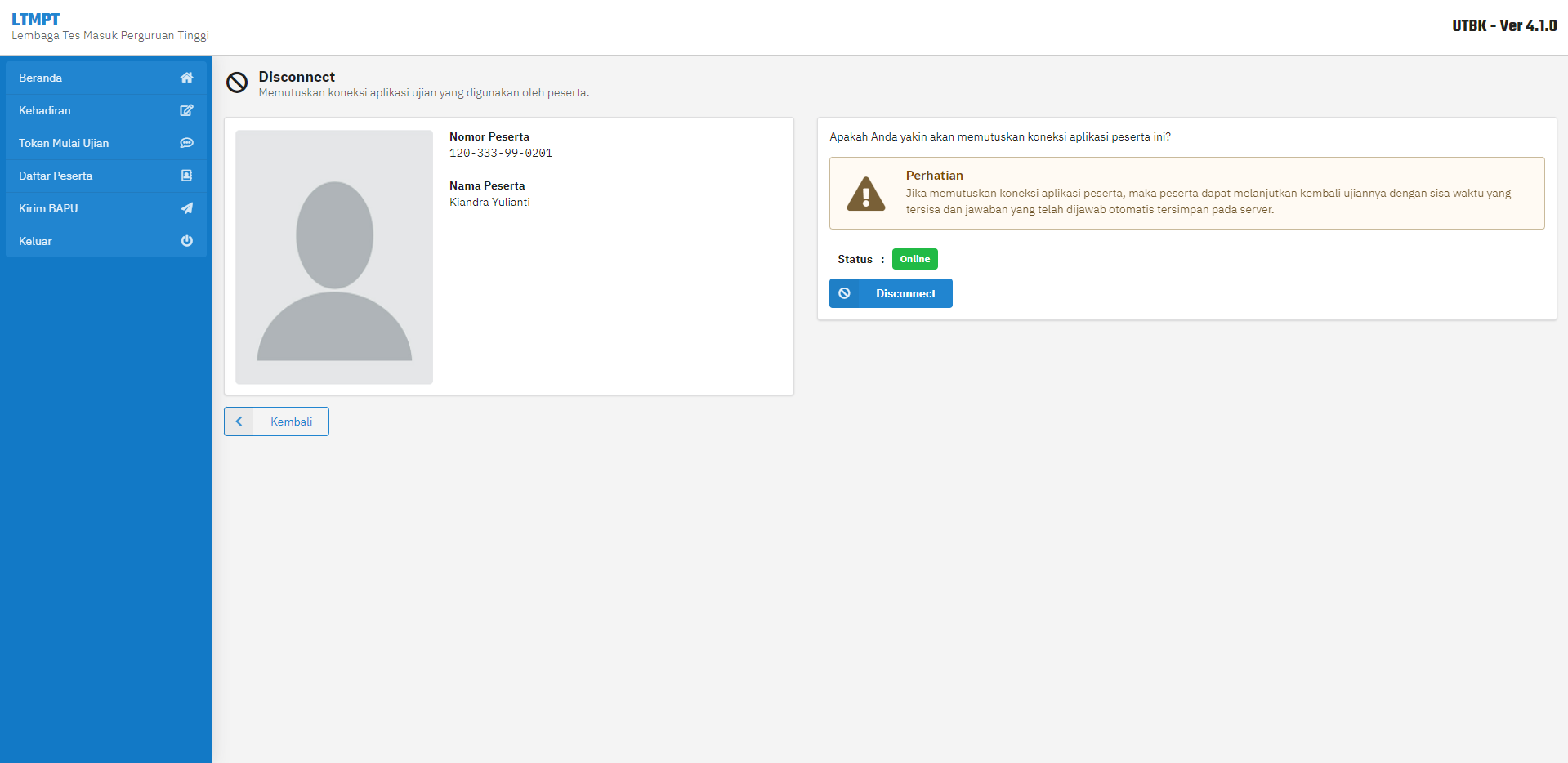Click the left chevron on the Kembali button
The image size is (1568, 763).
239,422
